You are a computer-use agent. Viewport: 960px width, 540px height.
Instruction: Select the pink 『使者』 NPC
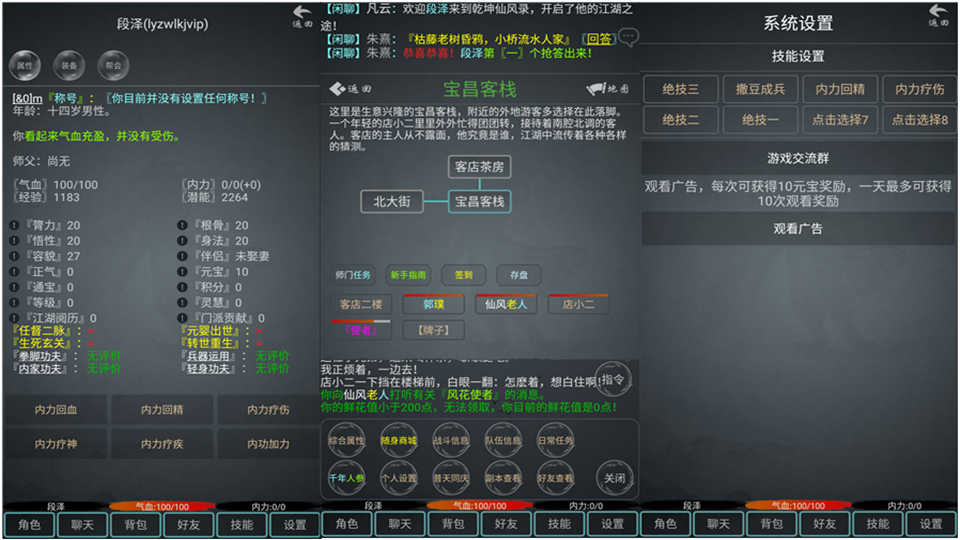tap(361, 331)
